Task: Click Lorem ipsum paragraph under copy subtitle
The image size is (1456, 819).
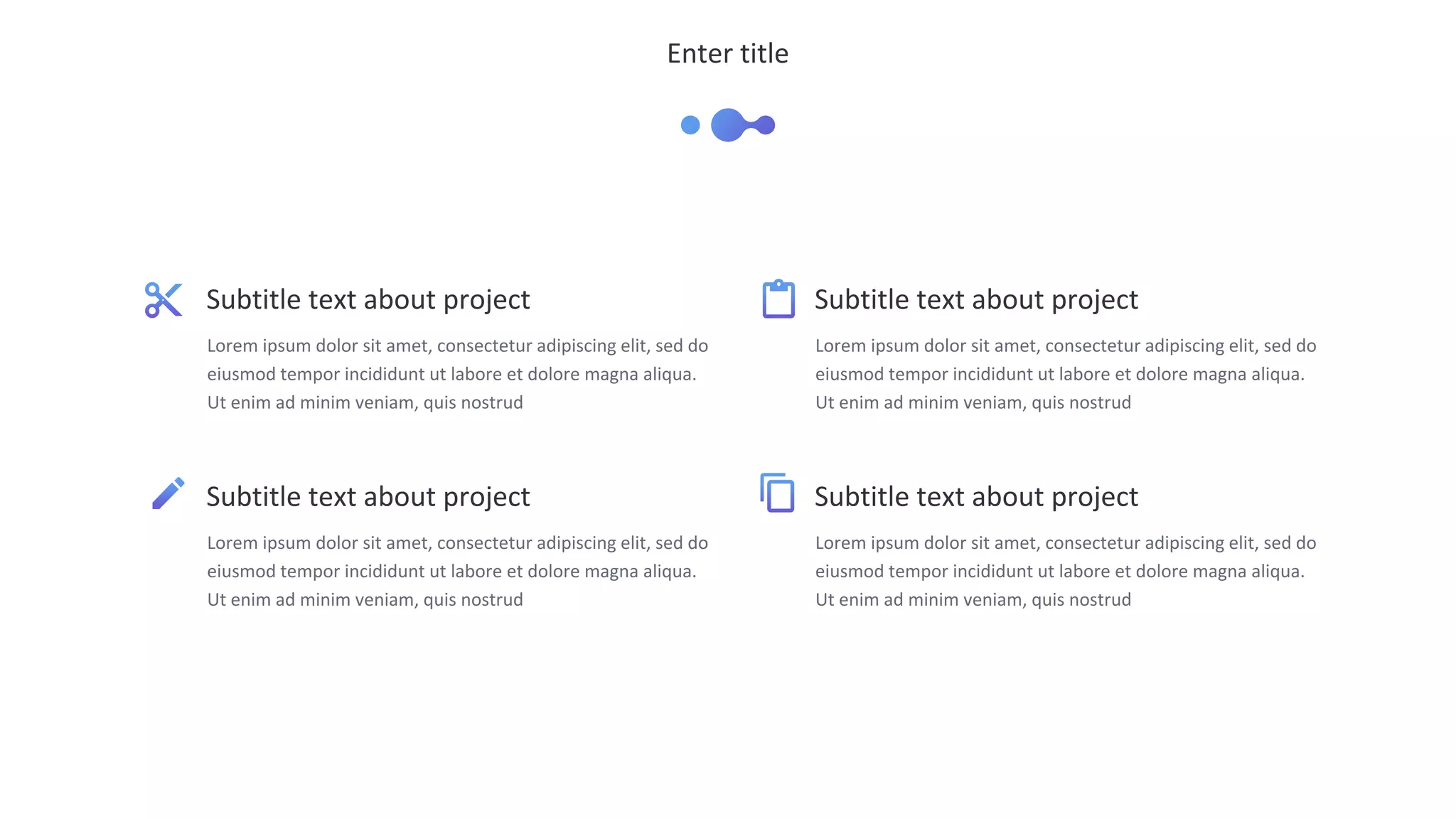Action: tap(1066, 571)
